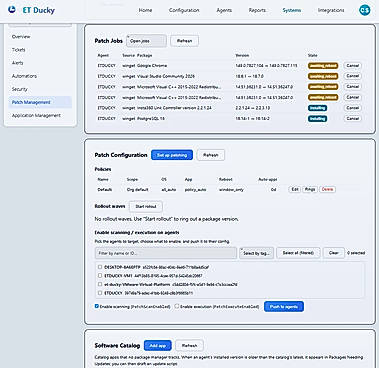Delete the Default patch policy
The height and width of the screenshot is (368, 379).
(x=327, y=189)
